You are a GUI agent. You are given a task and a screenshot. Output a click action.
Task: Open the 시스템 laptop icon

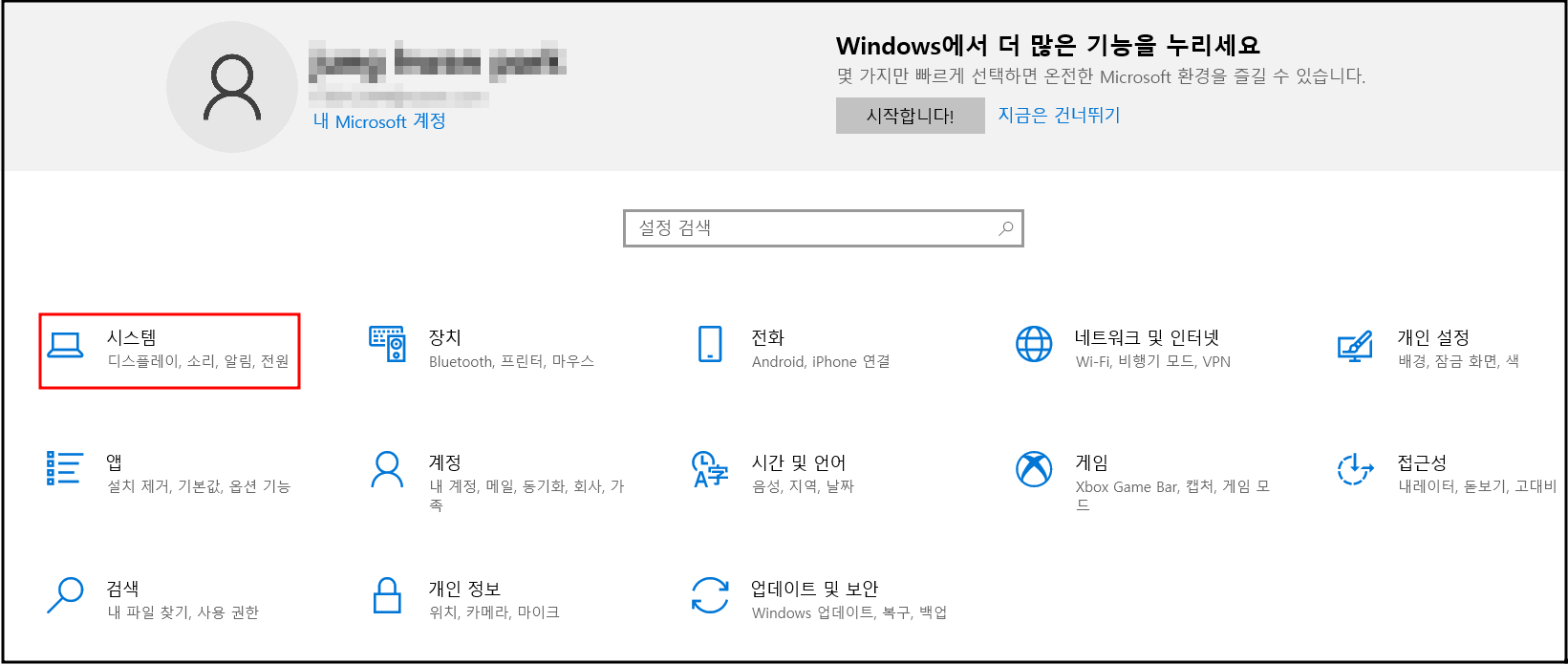65,345
